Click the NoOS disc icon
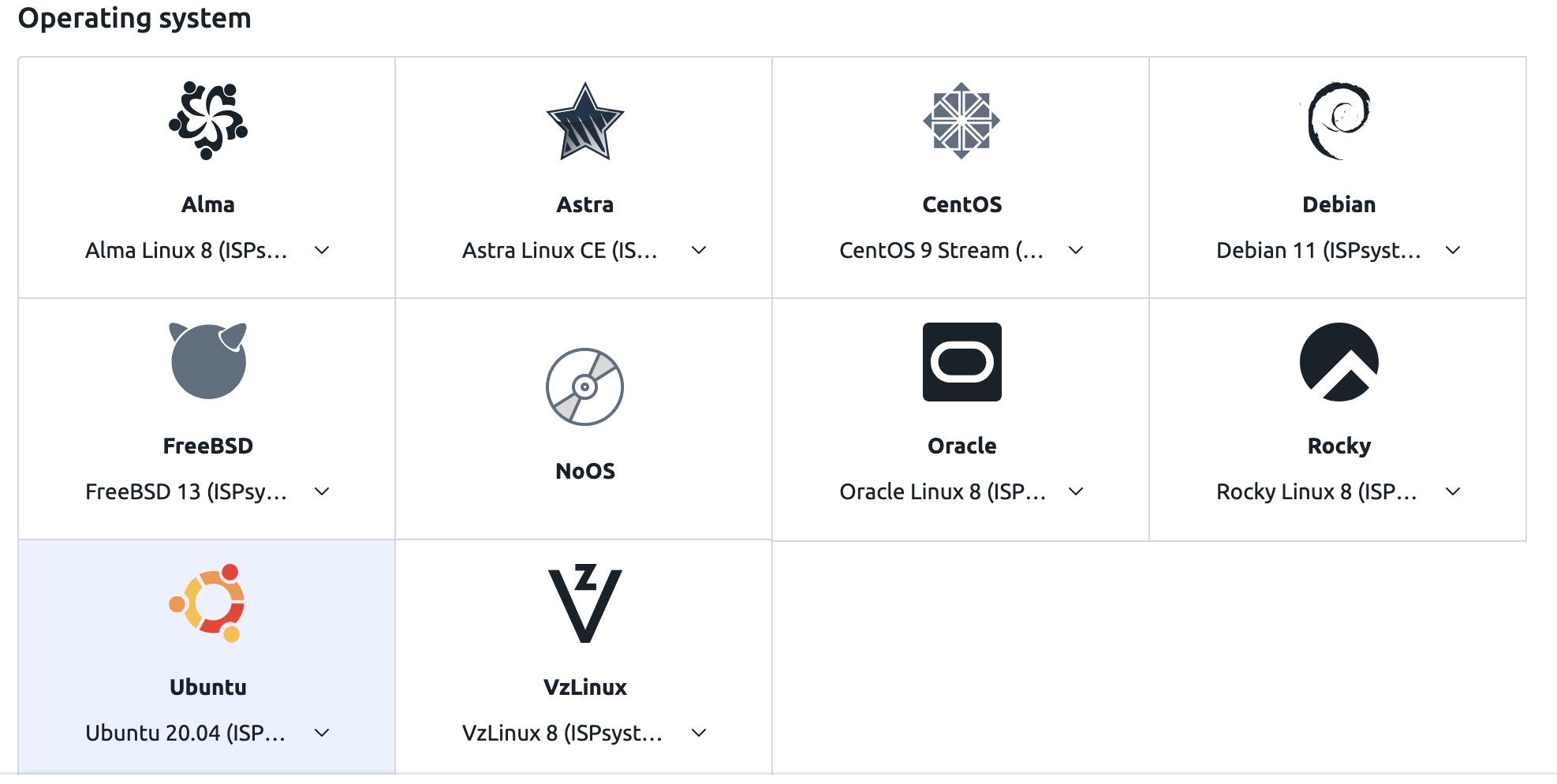This screenshot has height=784, width=1557. (x=584, y=386)
